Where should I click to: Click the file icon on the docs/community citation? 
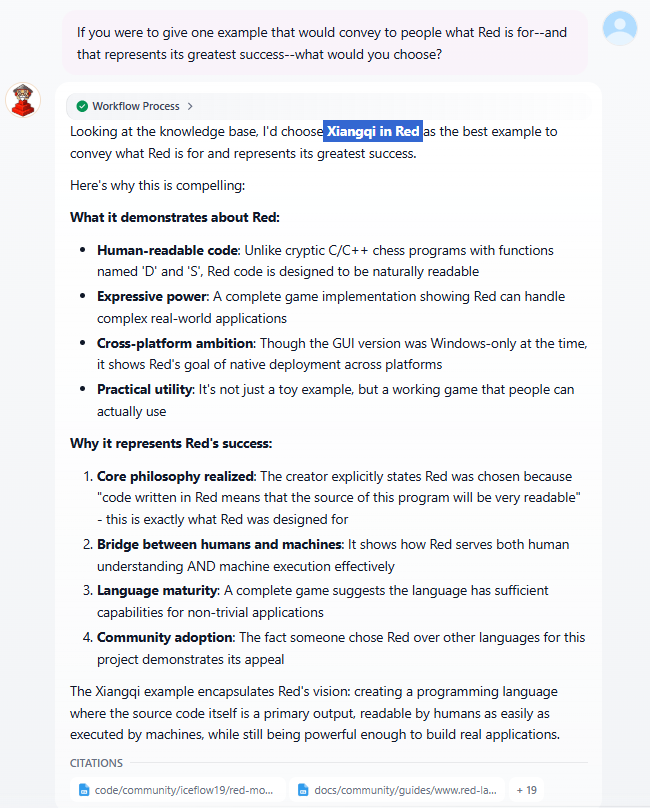304,790
